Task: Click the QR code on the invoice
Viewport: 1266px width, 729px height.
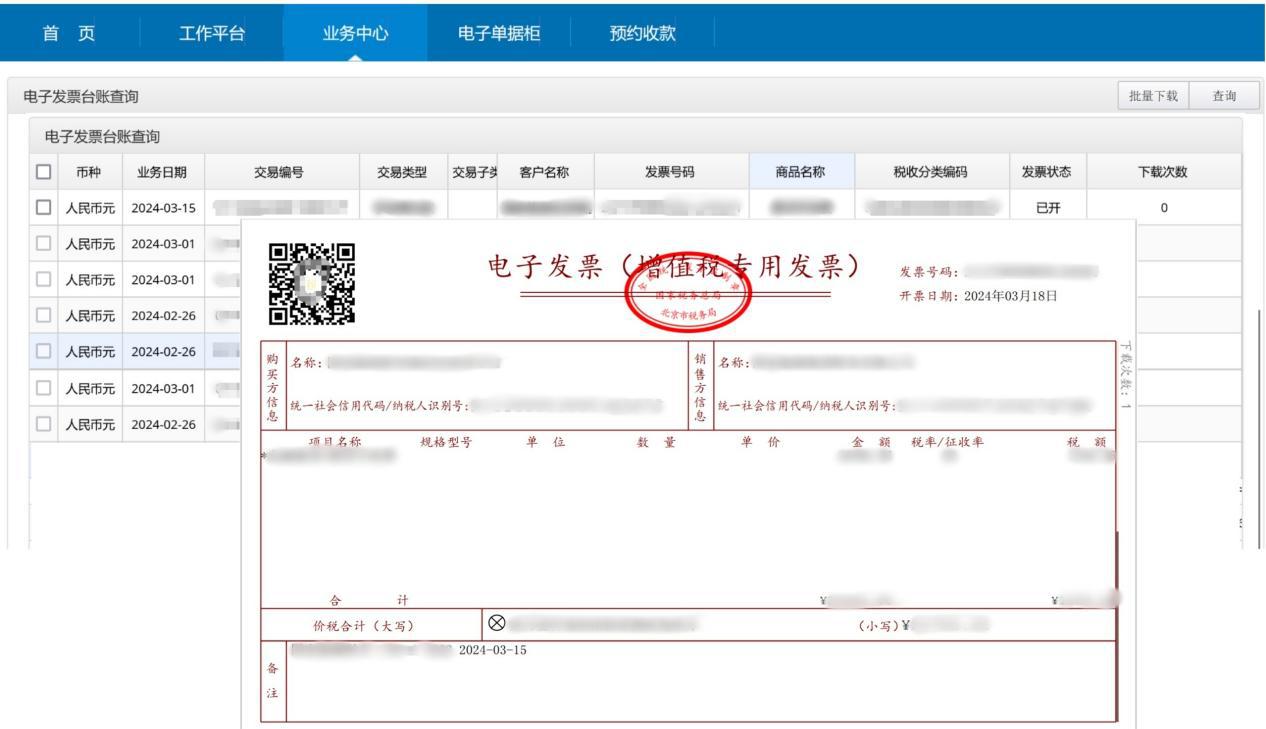Action: click(x=313, y=283)
